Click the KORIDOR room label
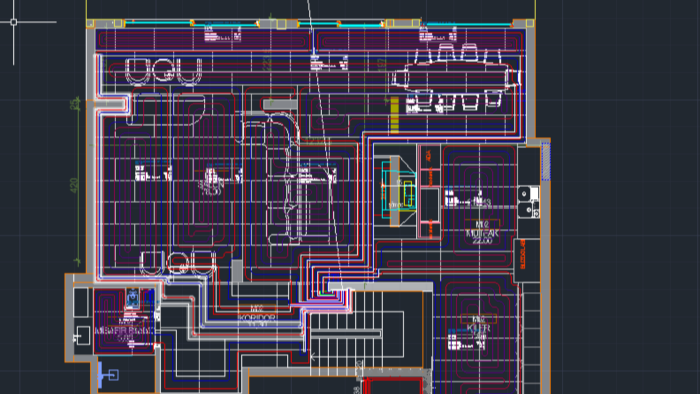Viewport: 700px width, 394px height. tap(257, 318)
